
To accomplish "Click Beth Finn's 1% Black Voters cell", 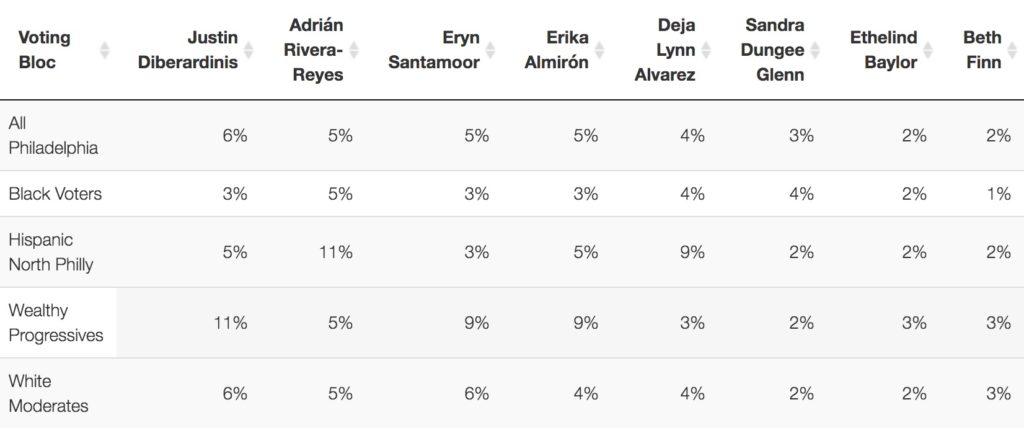I will point(997,194).
